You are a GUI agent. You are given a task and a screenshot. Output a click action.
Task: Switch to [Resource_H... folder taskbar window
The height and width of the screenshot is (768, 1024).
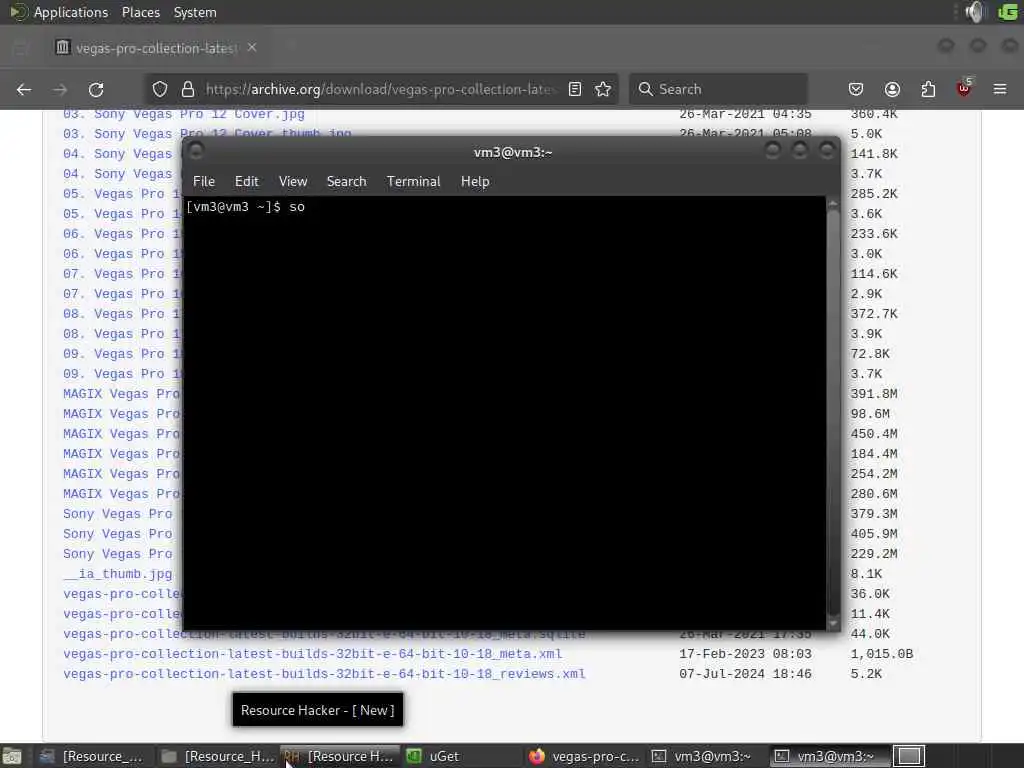pyautogui.click(x=219, y=756)
